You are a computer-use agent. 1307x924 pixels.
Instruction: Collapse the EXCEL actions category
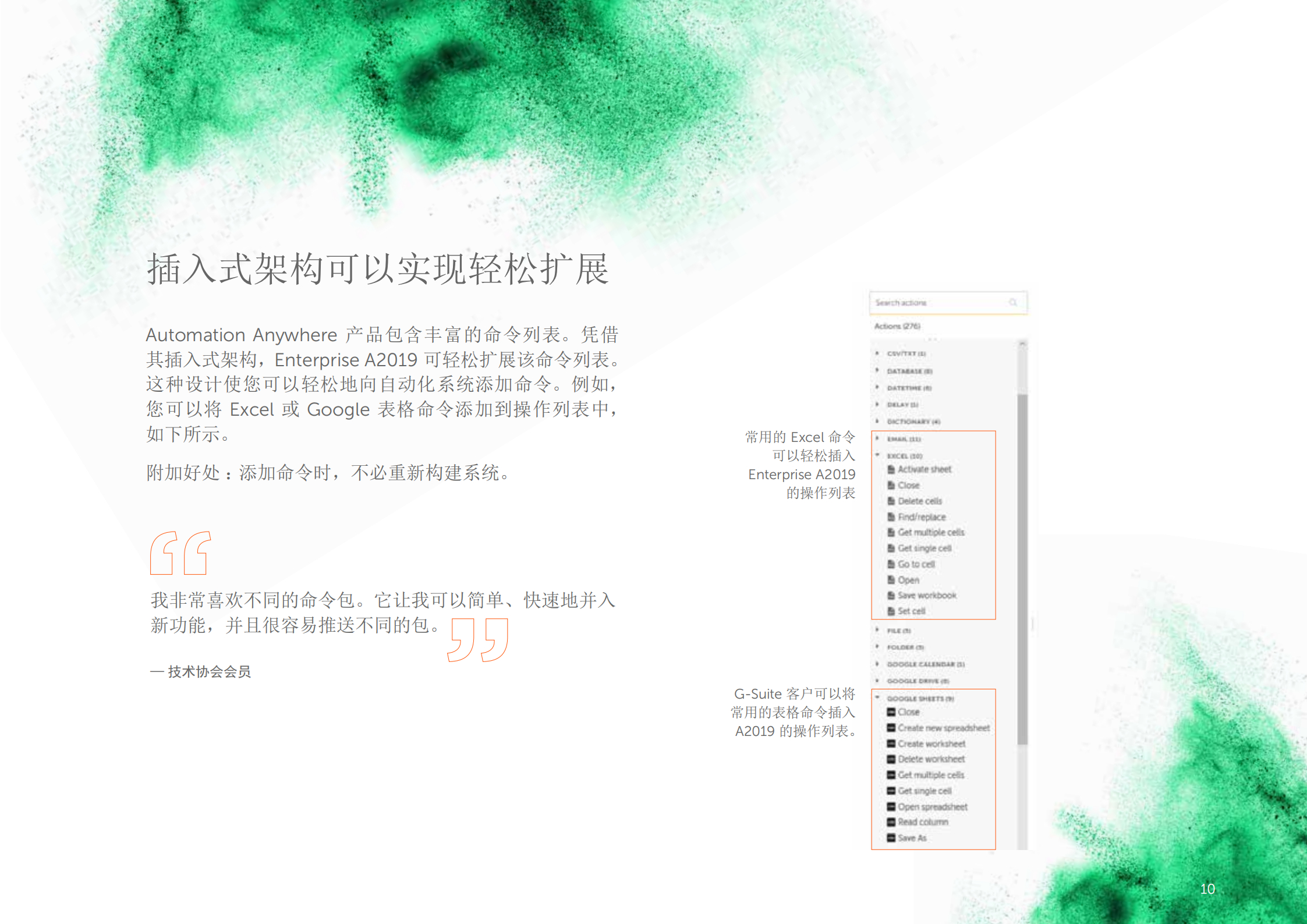point(878,455)
